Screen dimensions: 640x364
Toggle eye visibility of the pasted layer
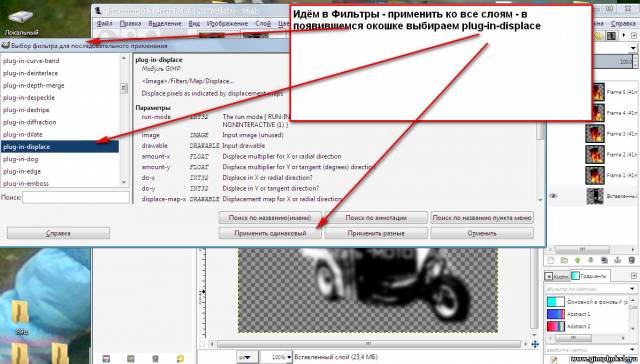pos(553,196)
